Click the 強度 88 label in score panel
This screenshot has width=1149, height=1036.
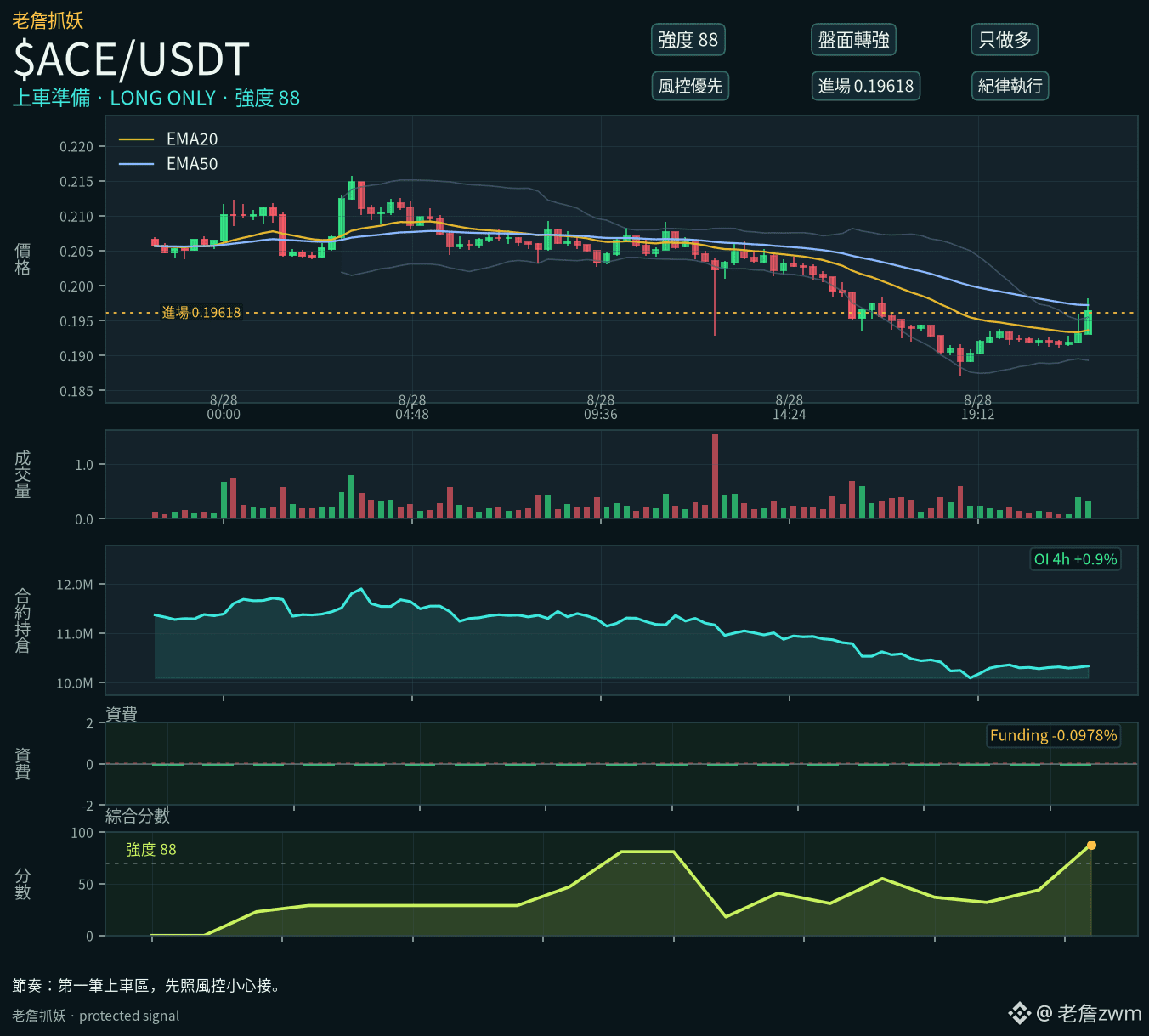click(x=151, y=849)
